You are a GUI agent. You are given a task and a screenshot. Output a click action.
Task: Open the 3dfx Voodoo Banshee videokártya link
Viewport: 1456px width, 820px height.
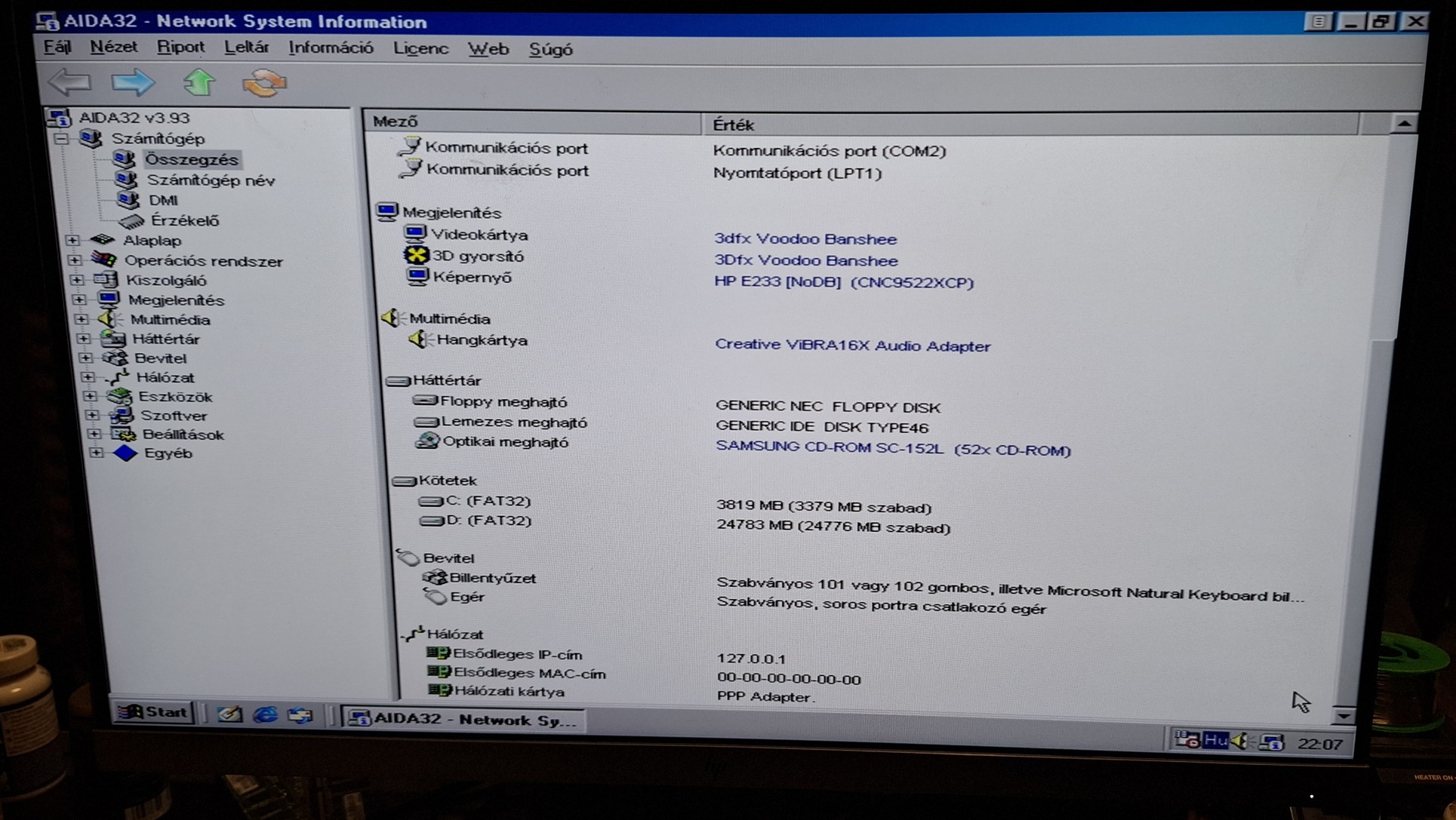pyautogui.click(x=805, y=239)
